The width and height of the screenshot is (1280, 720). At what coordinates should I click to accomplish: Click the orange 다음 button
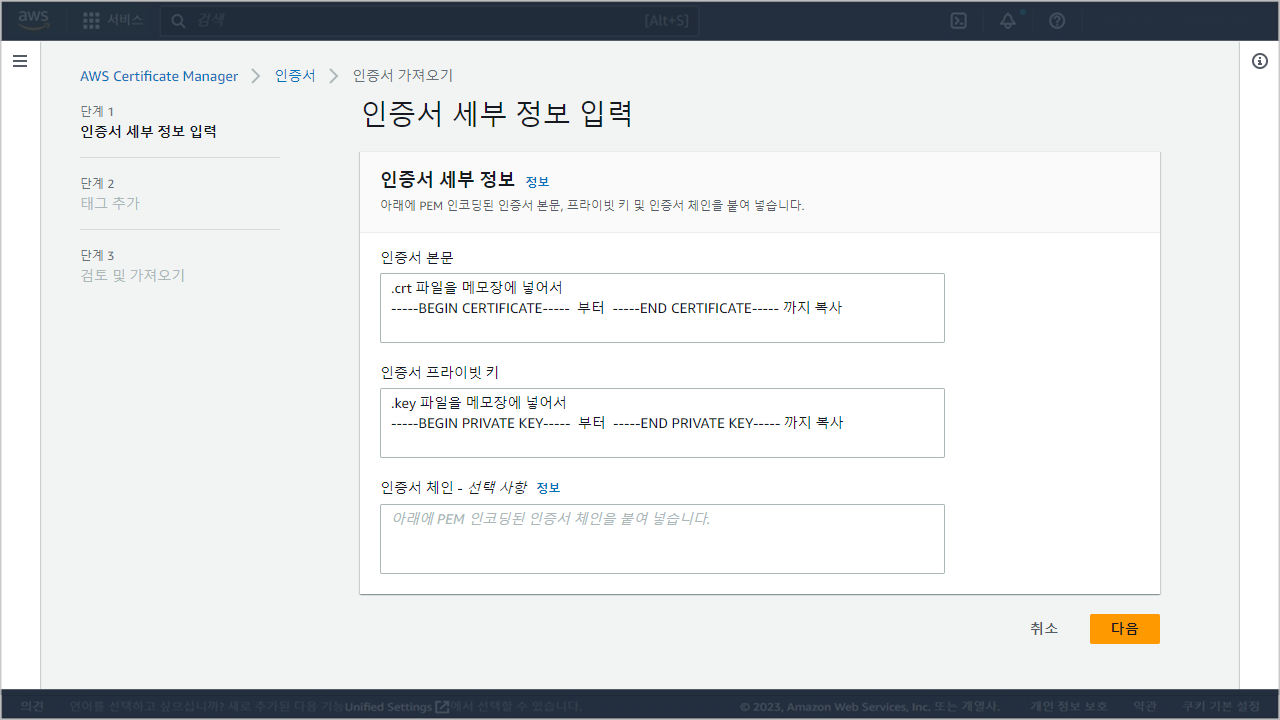(x=1125, y=629)
